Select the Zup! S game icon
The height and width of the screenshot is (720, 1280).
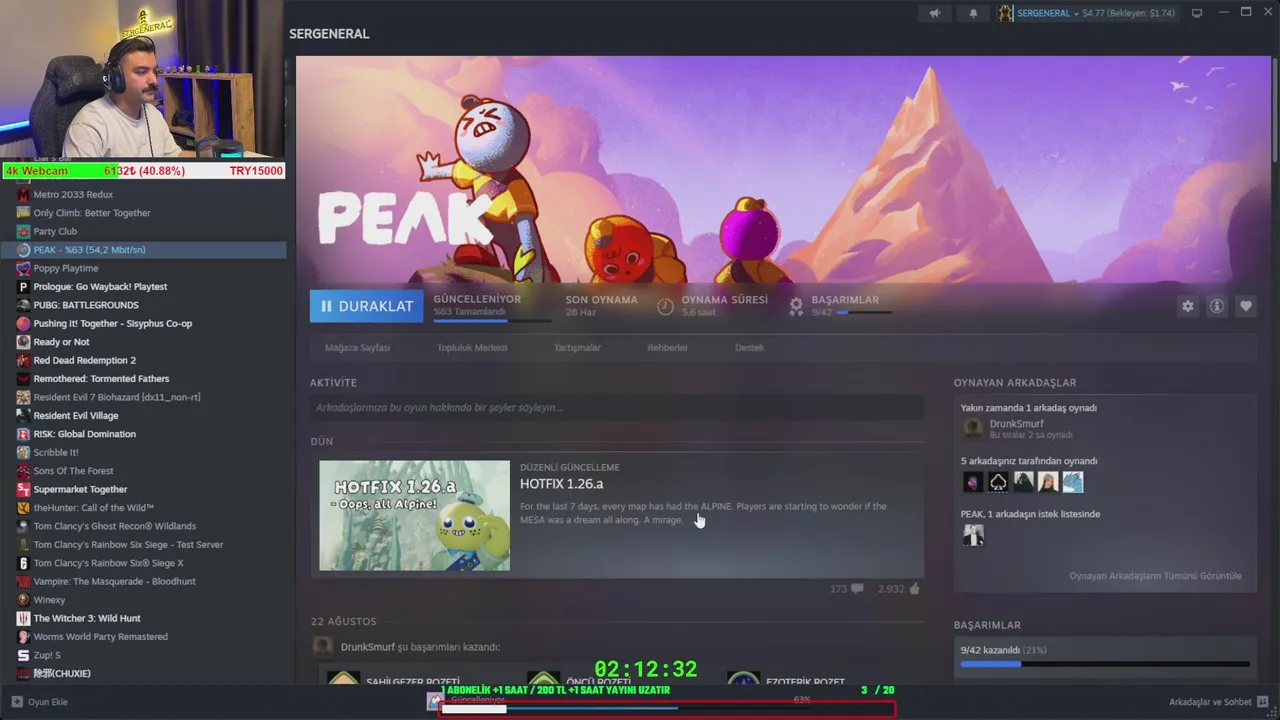click(23, 655)
